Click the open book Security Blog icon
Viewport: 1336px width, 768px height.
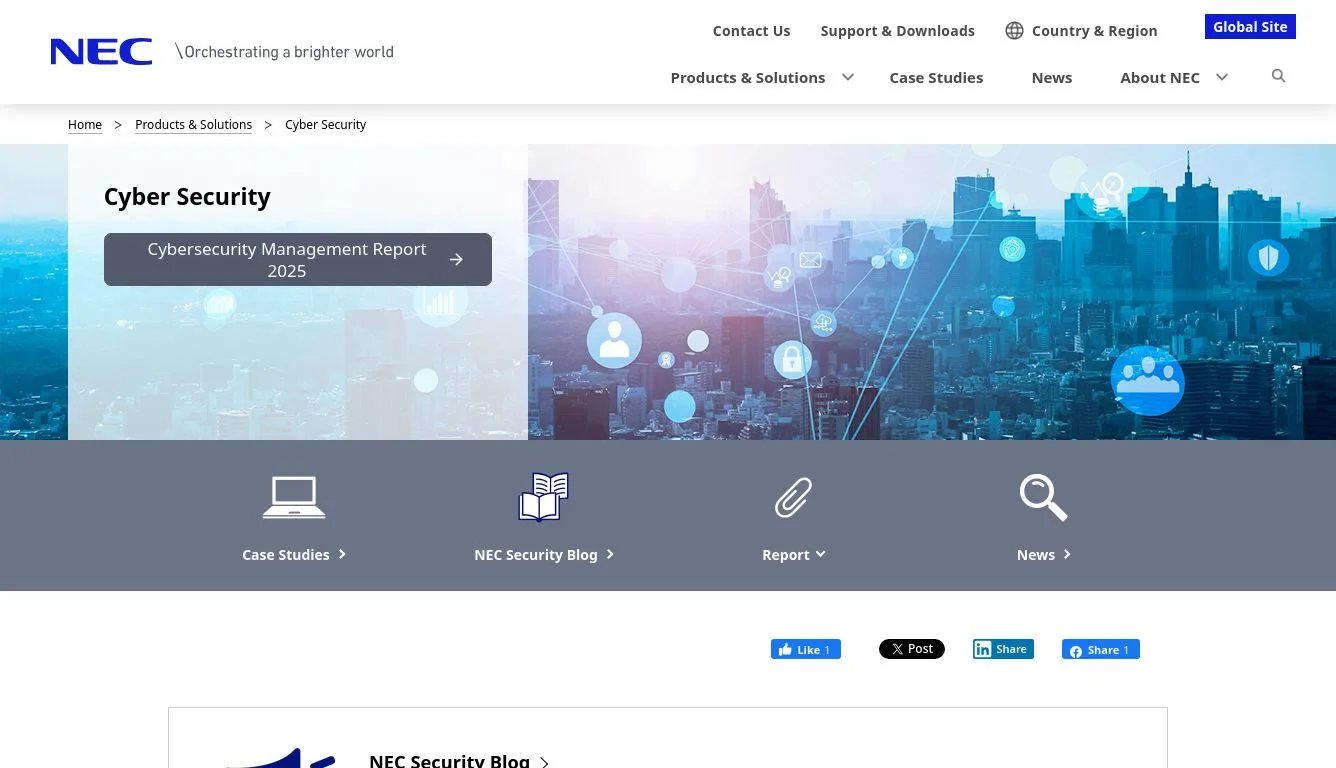pyautogui.click(x=543, y=497)
